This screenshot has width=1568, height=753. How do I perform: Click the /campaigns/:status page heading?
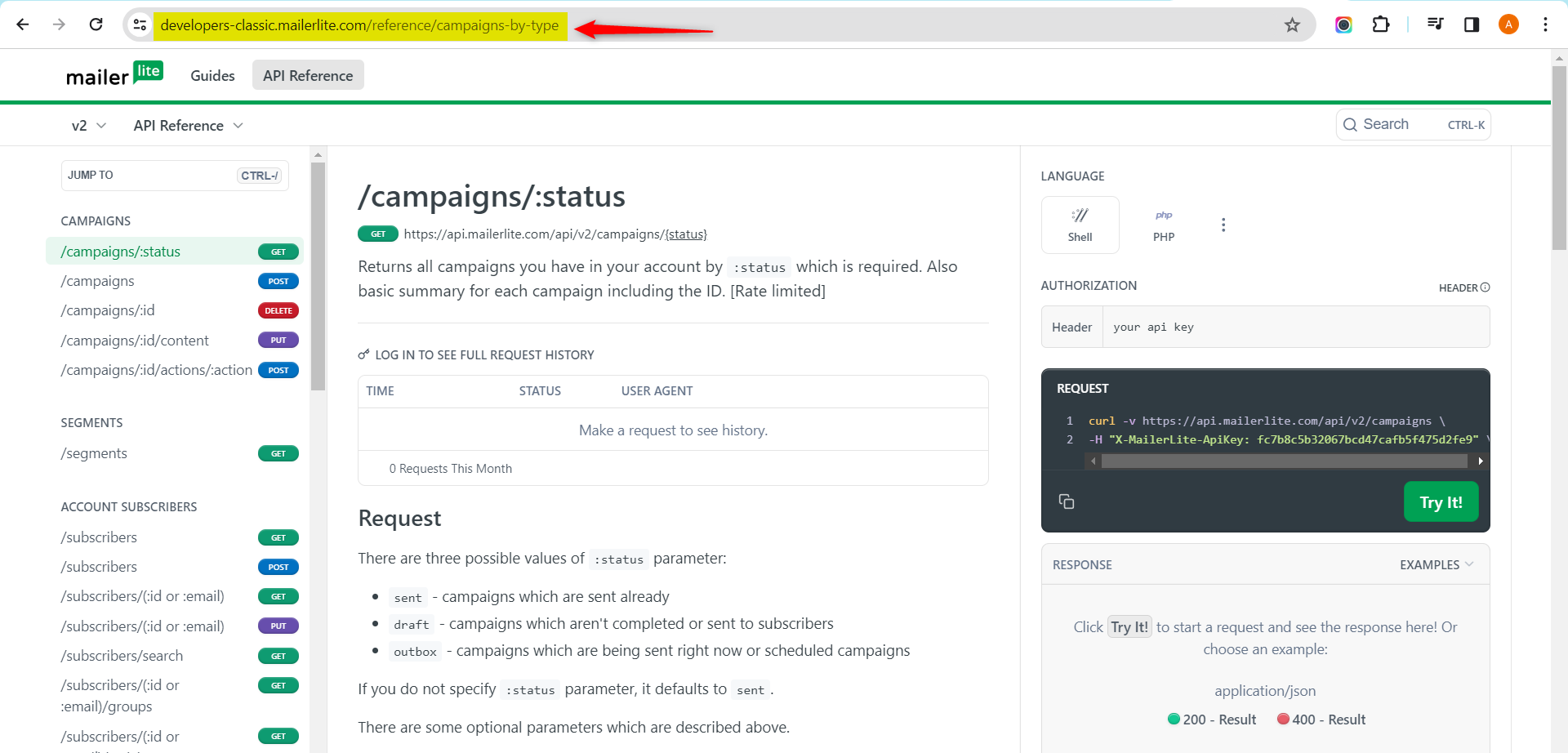(x=492, y=197)
